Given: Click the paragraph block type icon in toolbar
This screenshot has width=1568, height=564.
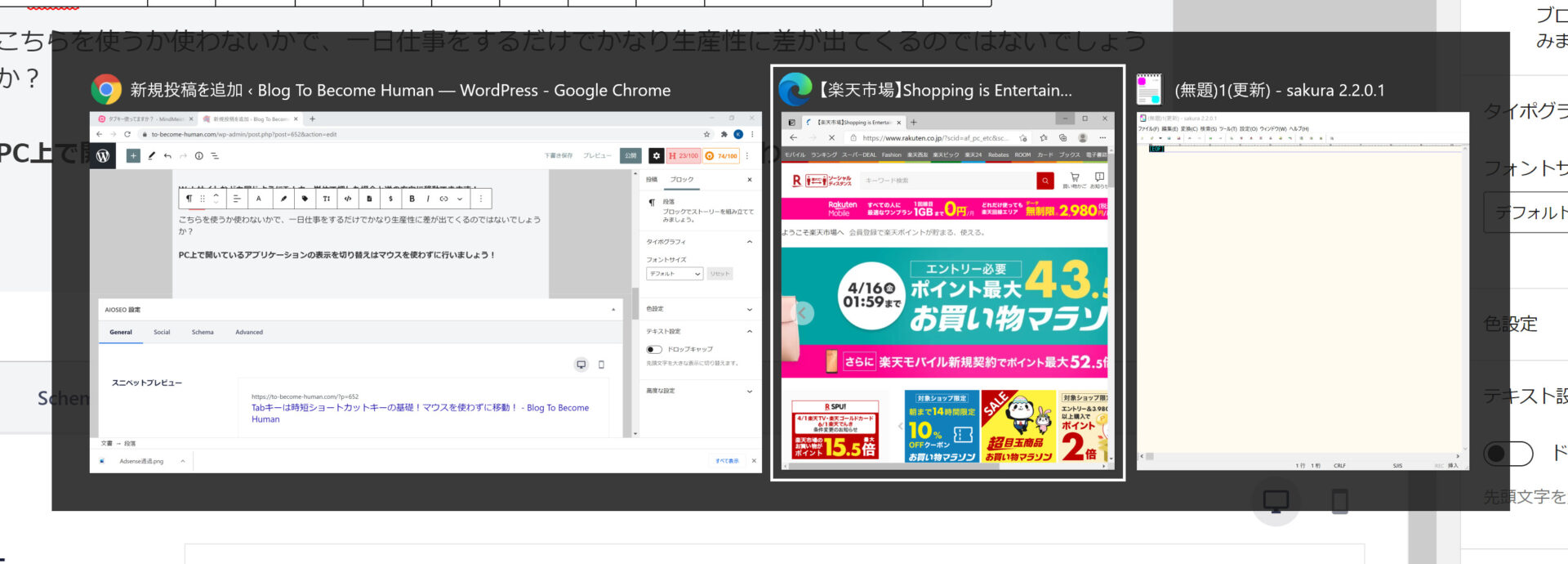Looking at the screenshot, I should click(189, 199).
